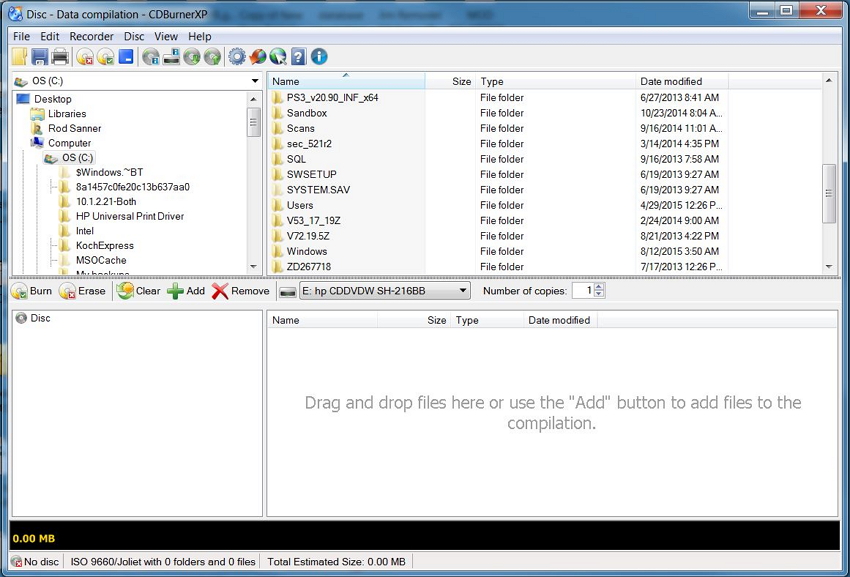Increase the number of copies with up arrow
Image resolution: width=850 pixels, height=577 pixels.
pos(598,287)
